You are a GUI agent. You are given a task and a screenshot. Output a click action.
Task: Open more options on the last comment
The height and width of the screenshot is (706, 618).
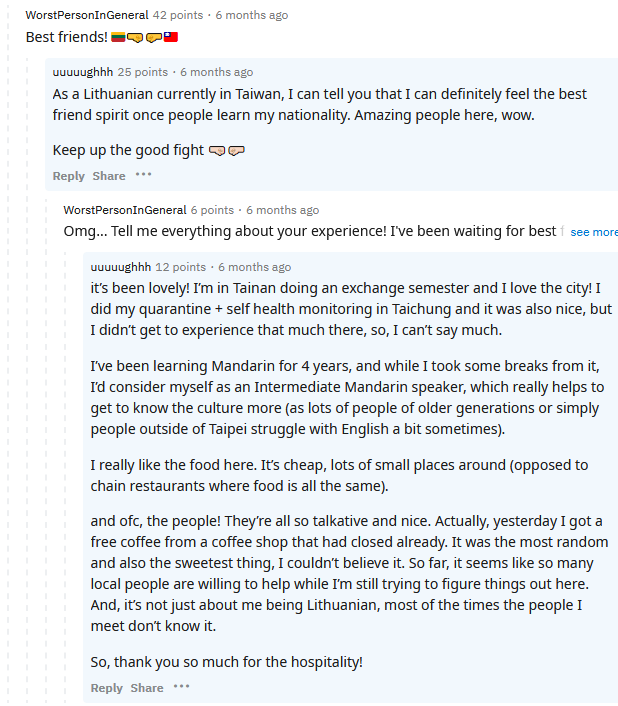(x=181, y=687)
